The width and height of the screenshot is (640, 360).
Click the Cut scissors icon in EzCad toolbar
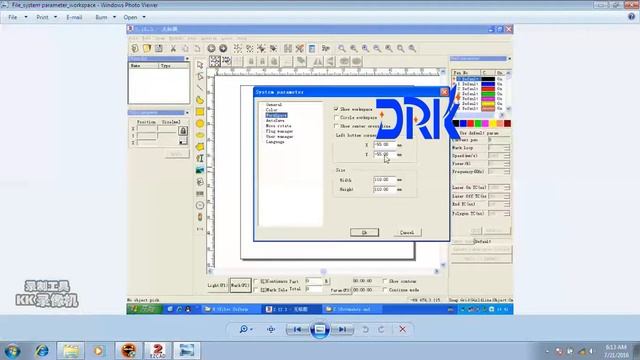click(x=173, y=48)
